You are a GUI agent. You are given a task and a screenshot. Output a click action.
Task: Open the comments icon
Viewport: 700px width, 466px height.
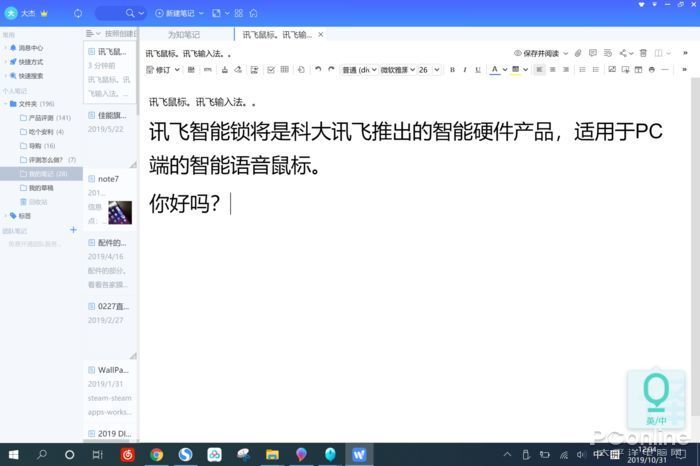click(593, 53)
